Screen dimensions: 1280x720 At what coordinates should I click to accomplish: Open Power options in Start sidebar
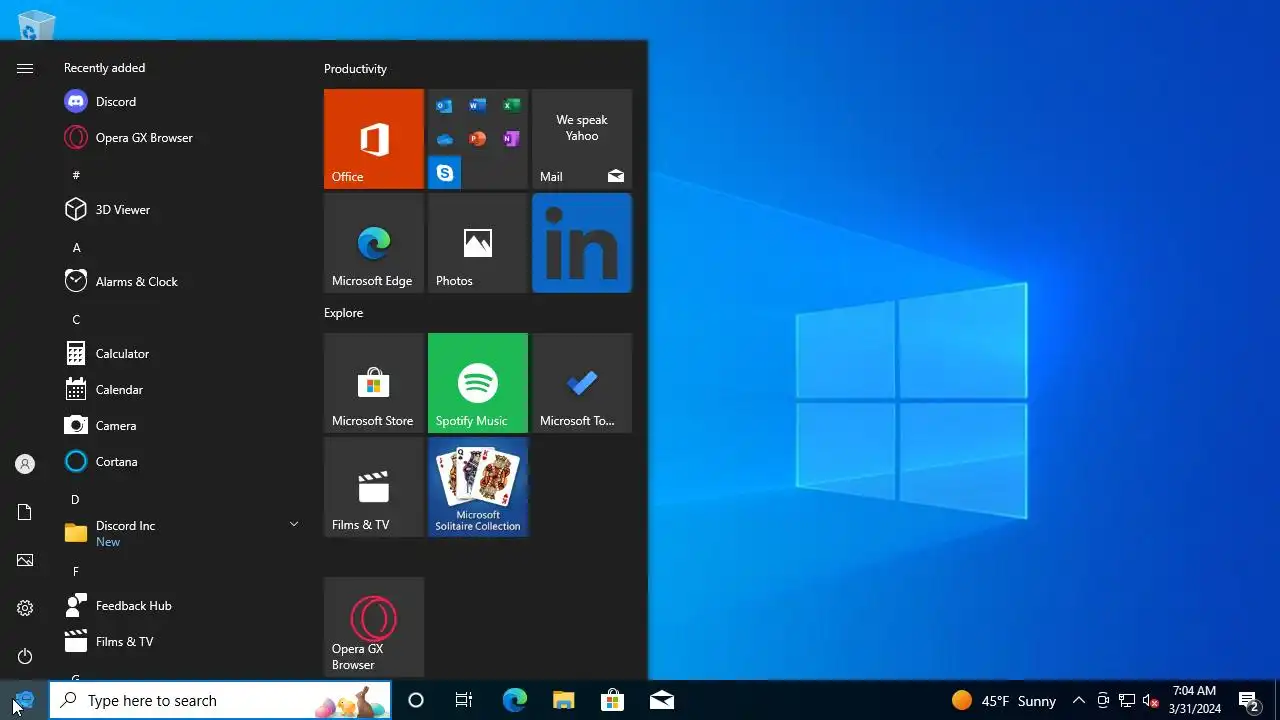(25, 656)
